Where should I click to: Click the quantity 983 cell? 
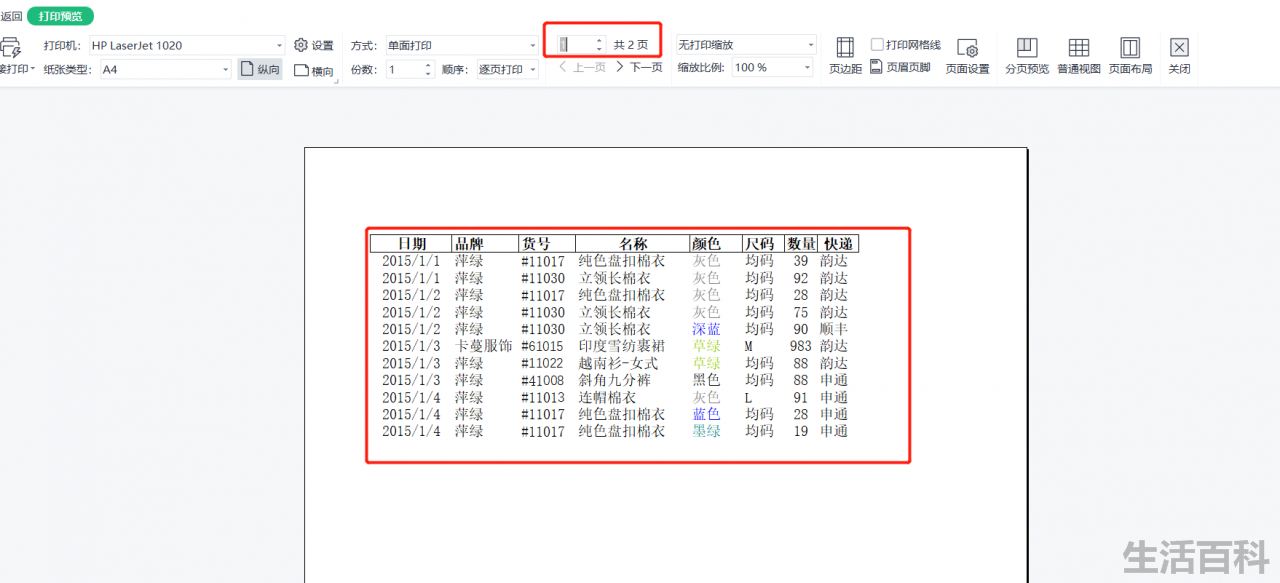point(800,346)
